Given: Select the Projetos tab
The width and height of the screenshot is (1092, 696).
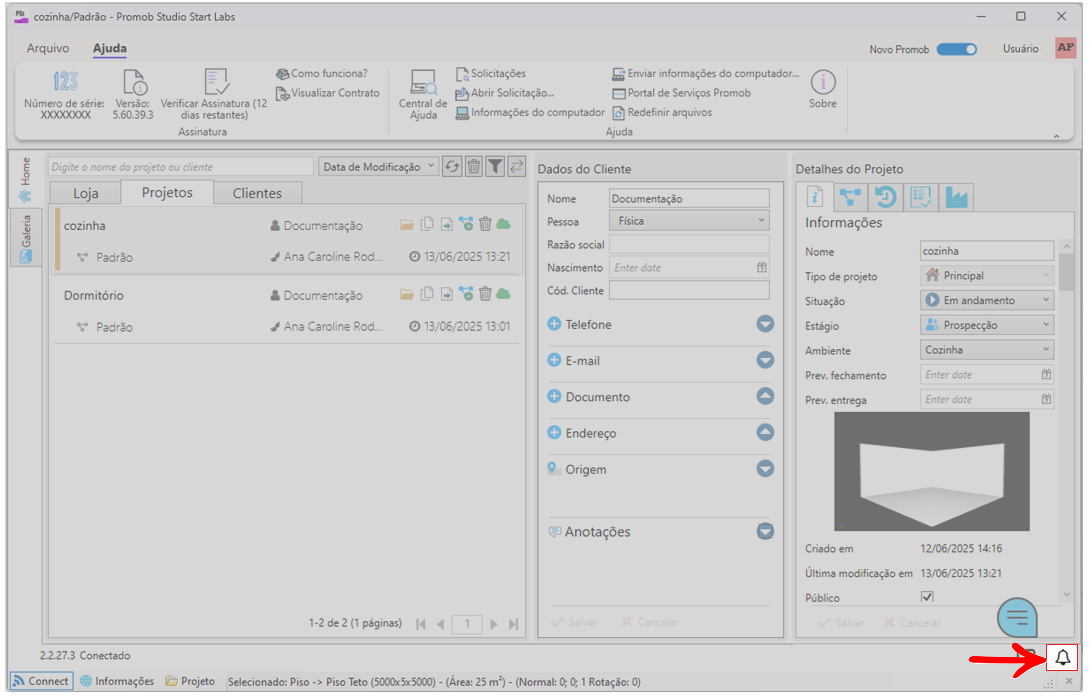Looking at the screenshot, I should [167, 193].
